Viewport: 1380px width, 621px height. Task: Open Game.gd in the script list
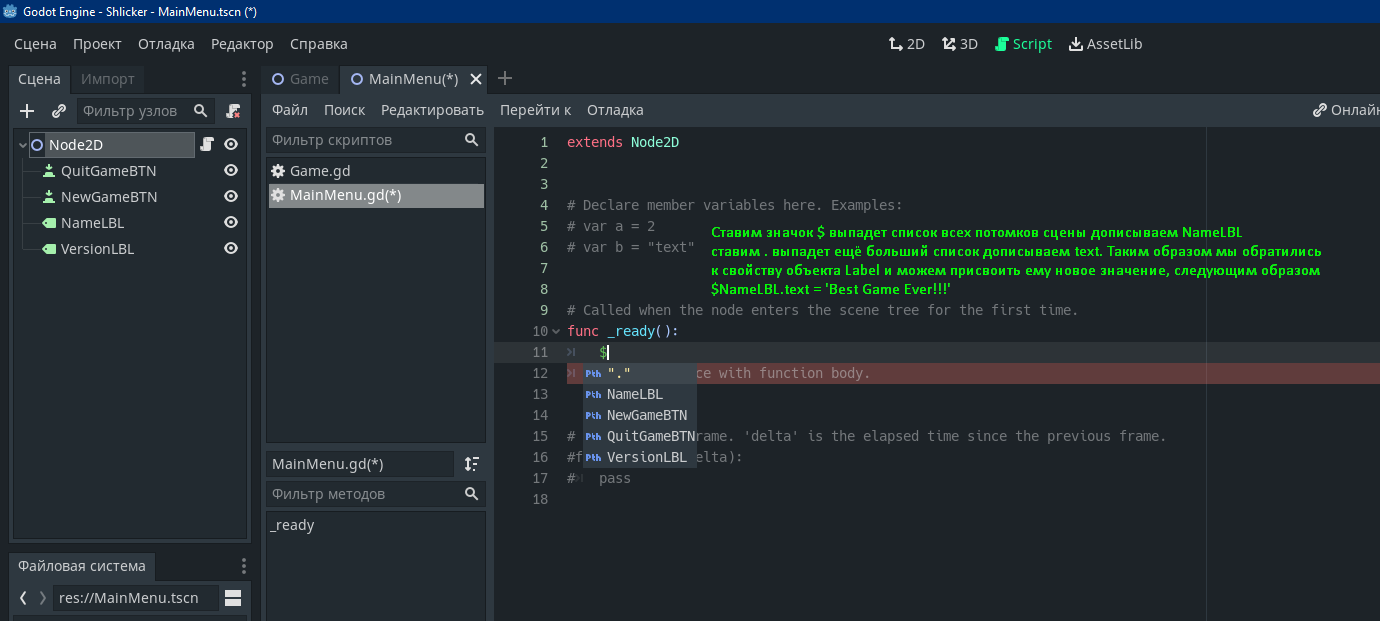[x=376, y=171]
